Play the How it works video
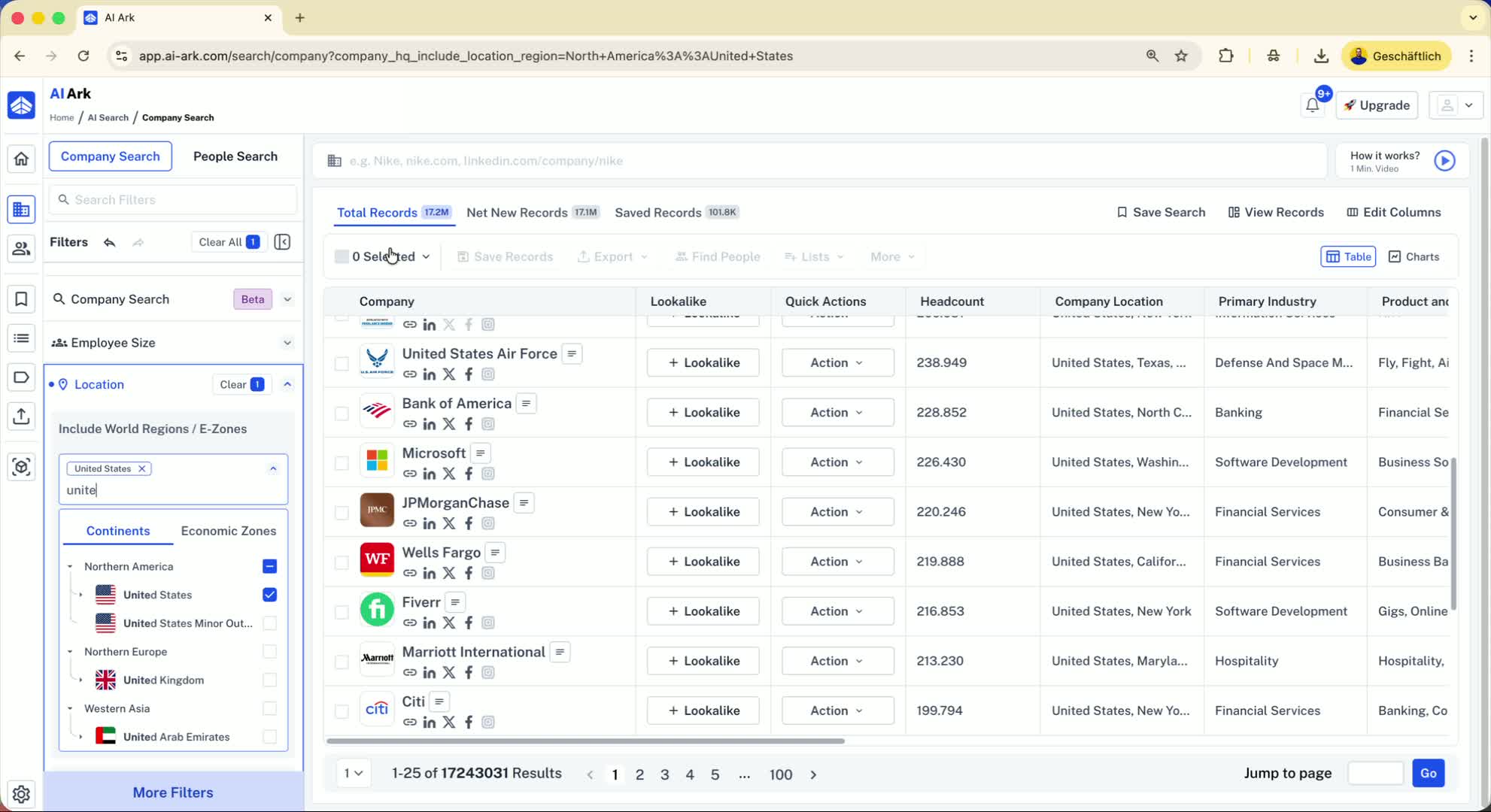The width and height of the screenshot is (1491, 812). (x=1444, y=161)
